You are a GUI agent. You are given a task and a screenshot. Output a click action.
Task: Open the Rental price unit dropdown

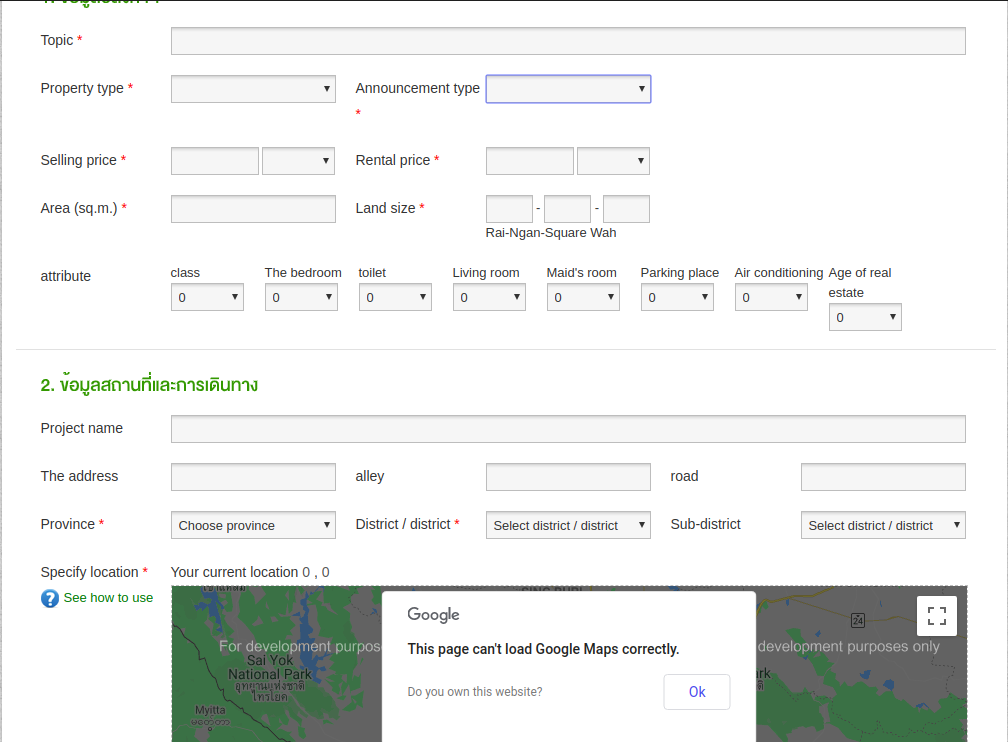(613, 161)
